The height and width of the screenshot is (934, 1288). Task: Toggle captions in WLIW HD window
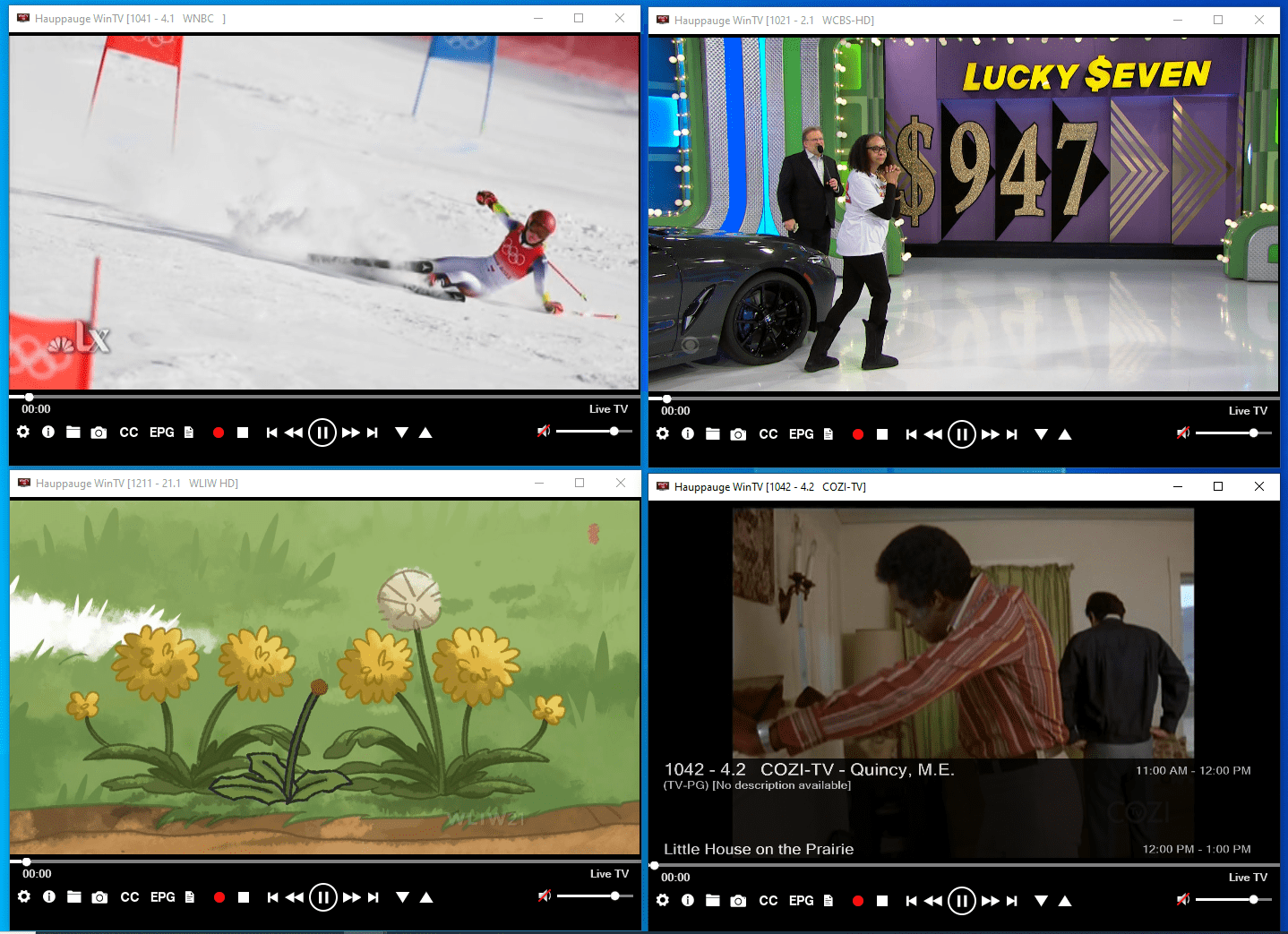pyautogui.click(x=130, y=897)
